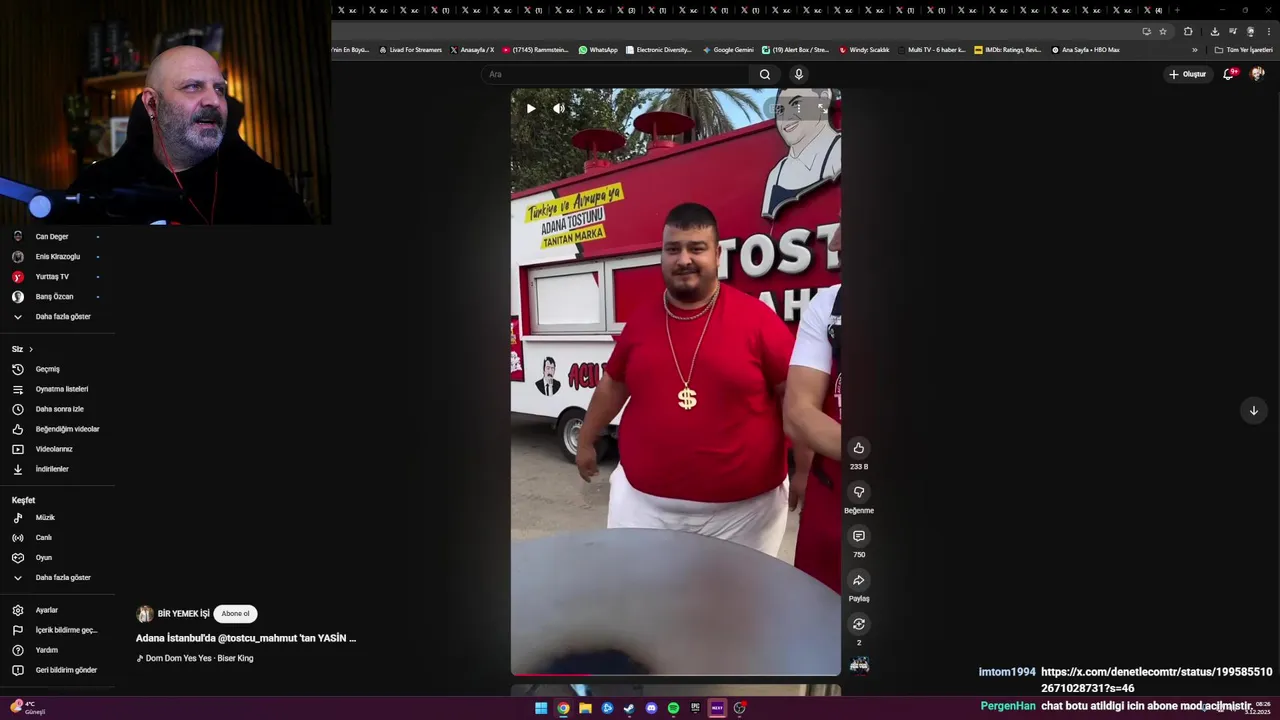1280x720 pixels.
Task: Open the 750 comments panel
Action: [858, 536]
